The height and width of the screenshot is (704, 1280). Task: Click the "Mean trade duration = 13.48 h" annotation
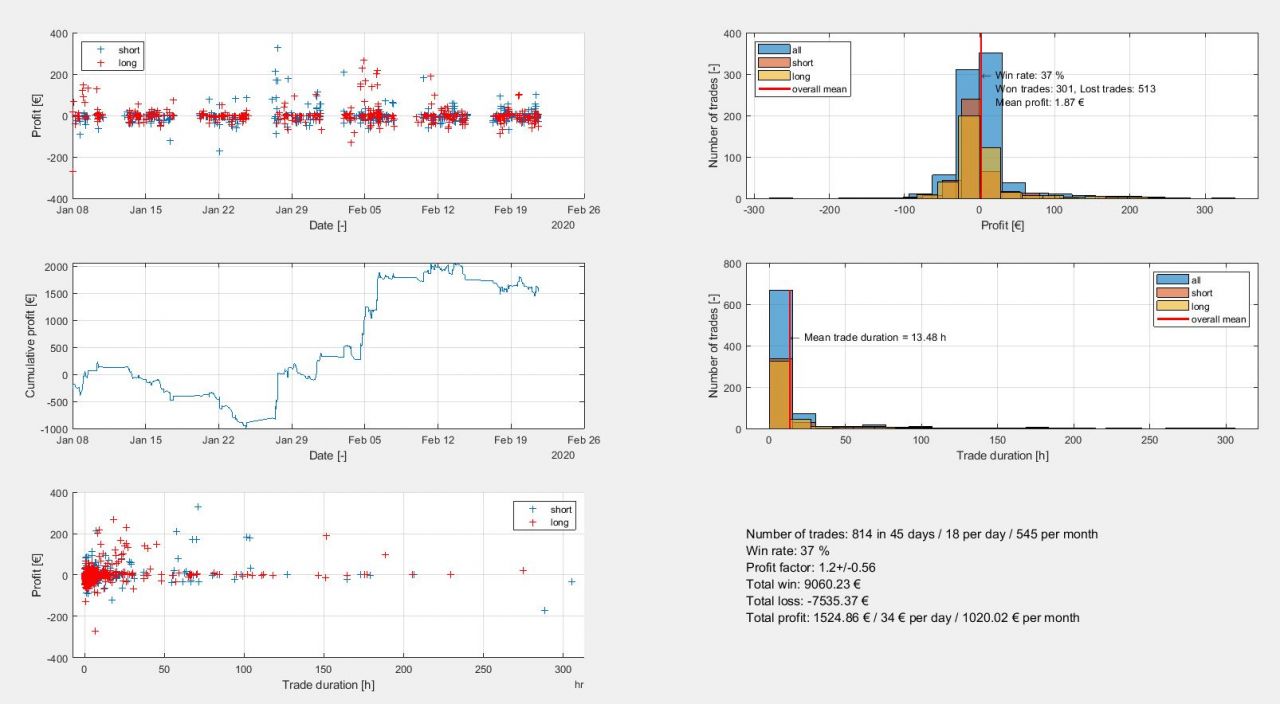tap(874, 337)
